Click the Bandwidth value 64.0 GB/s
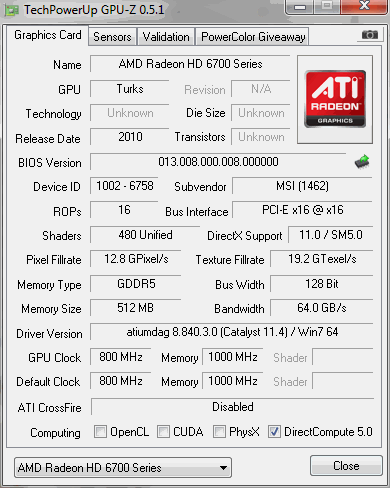390x488 pixels. point(322,308)
